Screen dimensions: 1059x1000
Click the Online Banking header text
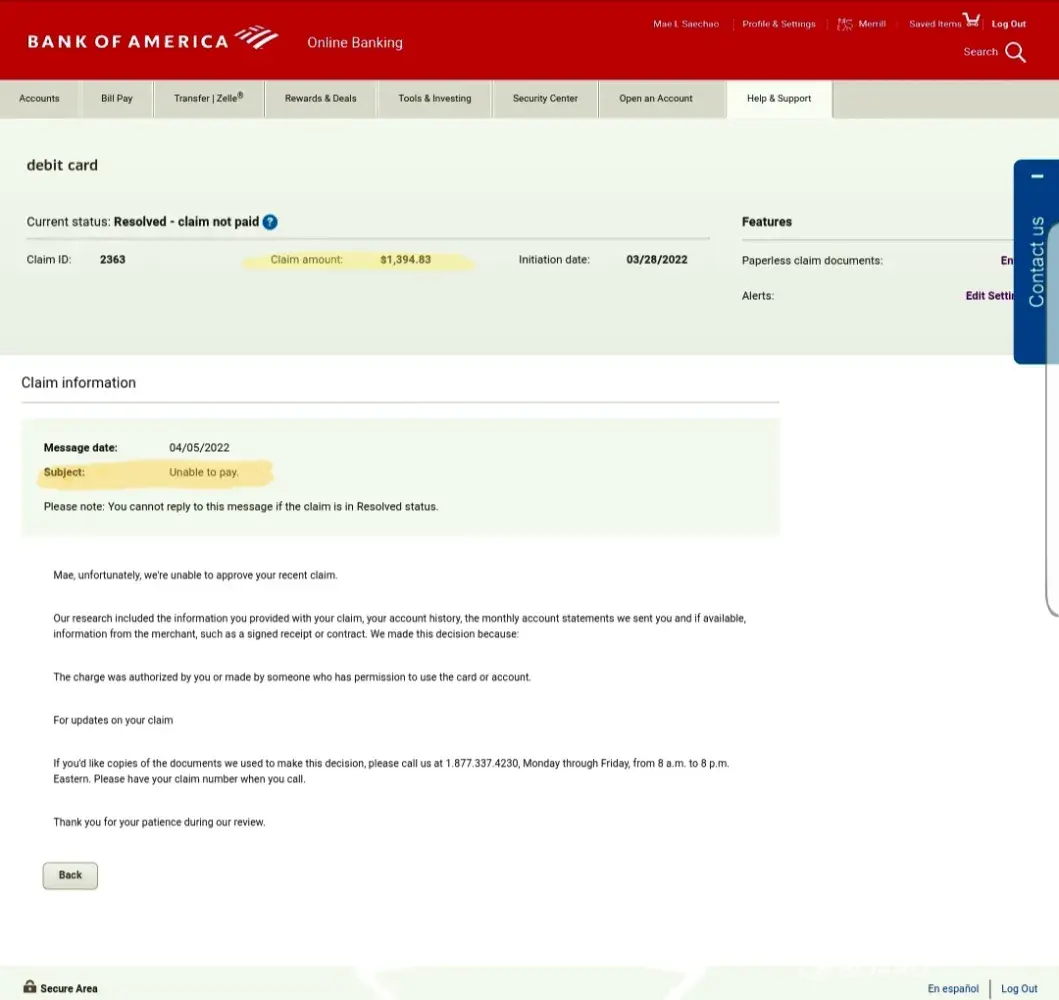click(x=355, y=43)
